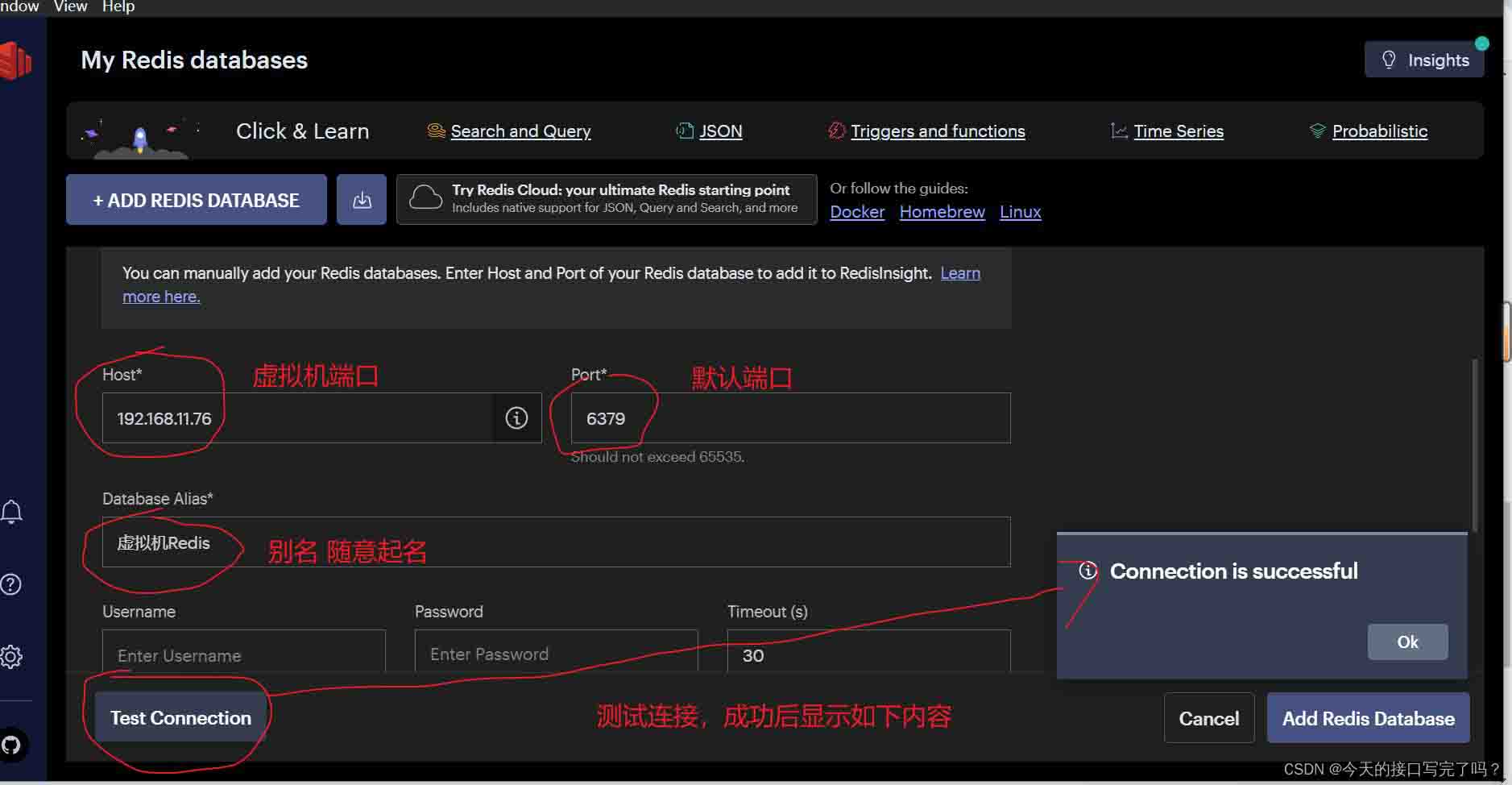Click the Click & Learn text
The width and height of the screenshot is (1512, 785).
click(x=302, y=131)
